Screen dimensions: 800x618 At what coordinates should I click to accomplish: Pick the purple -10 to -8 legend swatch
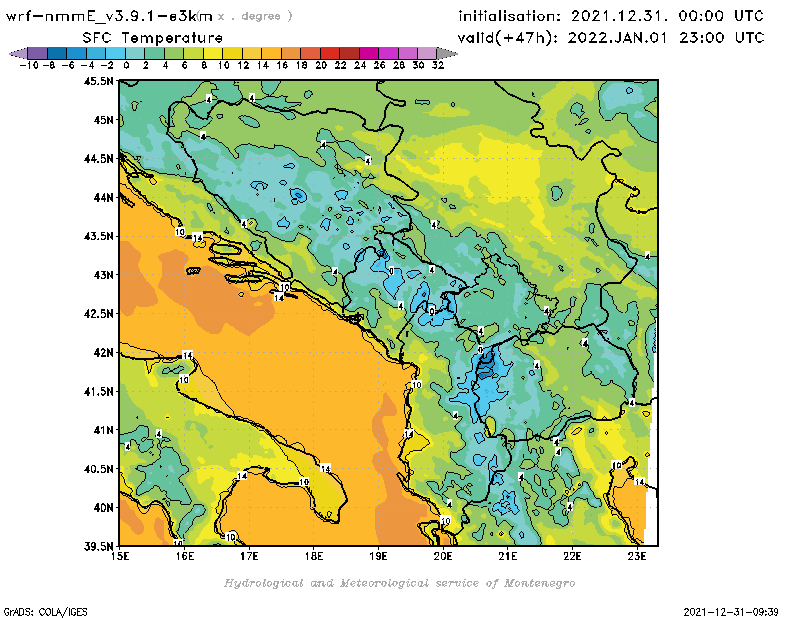(x=37, y=53)
